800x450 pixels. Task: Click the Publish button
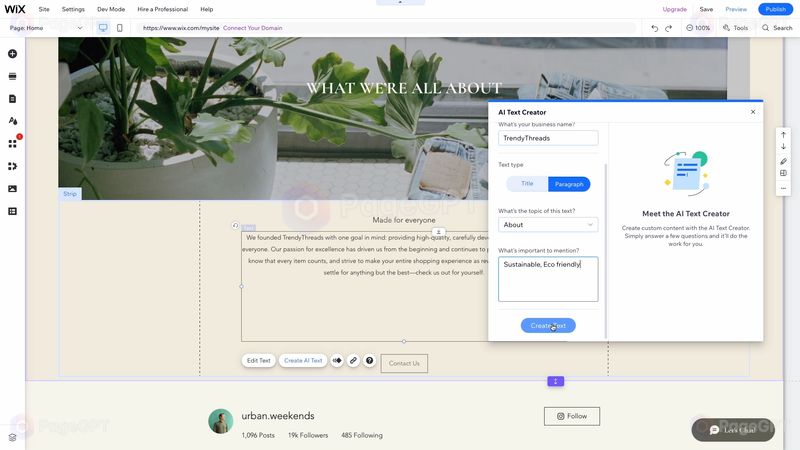coord(775,9)
